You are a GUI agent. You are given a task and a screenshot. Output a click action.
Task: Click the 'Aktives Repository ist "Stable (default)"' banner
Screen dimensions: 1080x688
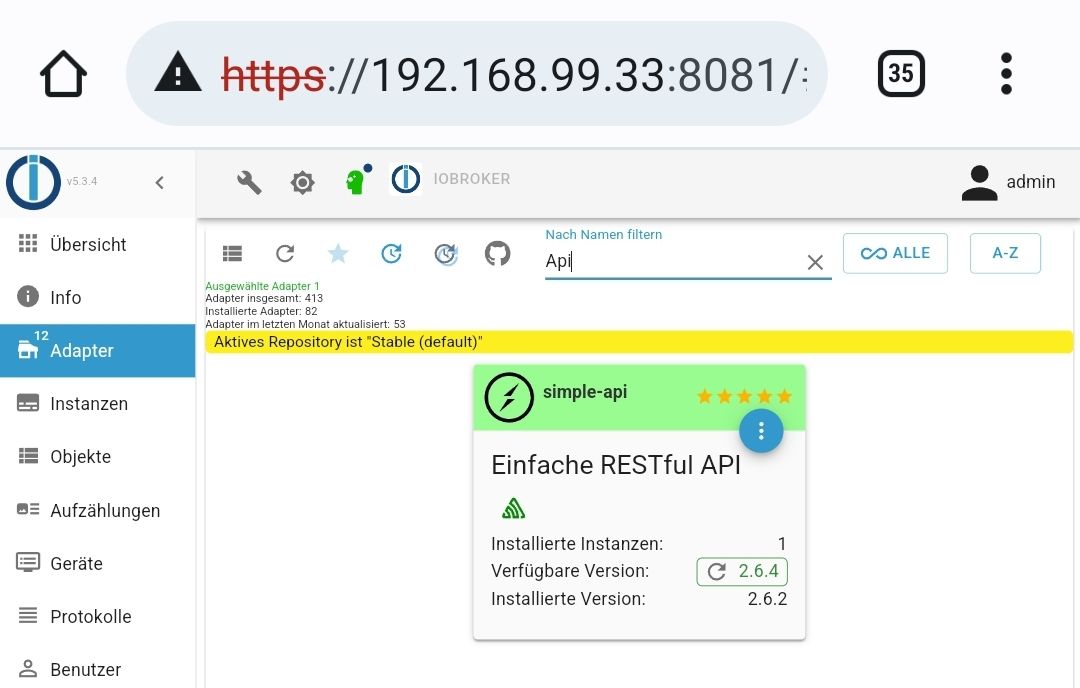point(639,342)
